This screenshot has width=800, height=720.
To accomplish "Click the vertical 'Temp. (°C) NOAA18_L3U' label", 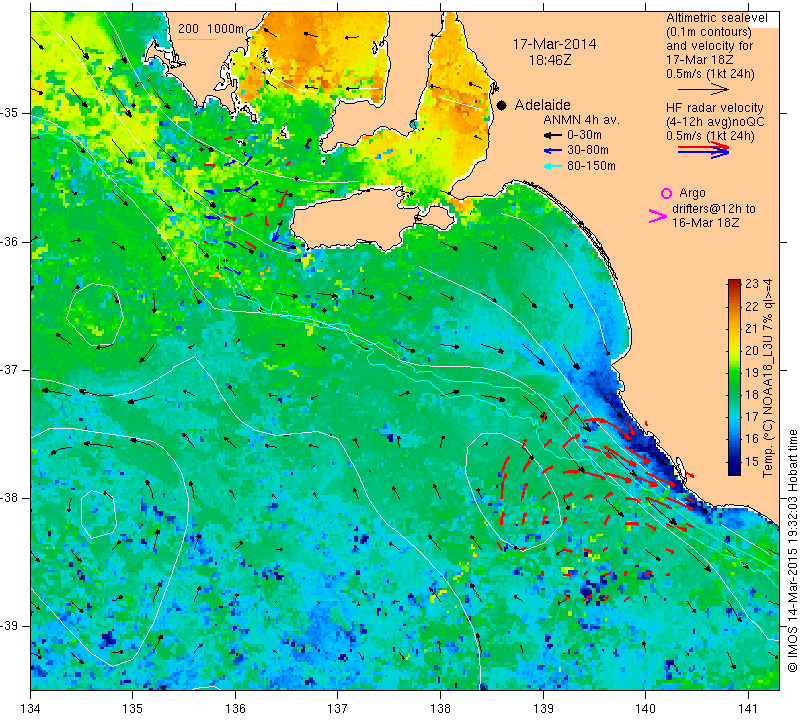I will pyautogui.click(x=767, y=378).
